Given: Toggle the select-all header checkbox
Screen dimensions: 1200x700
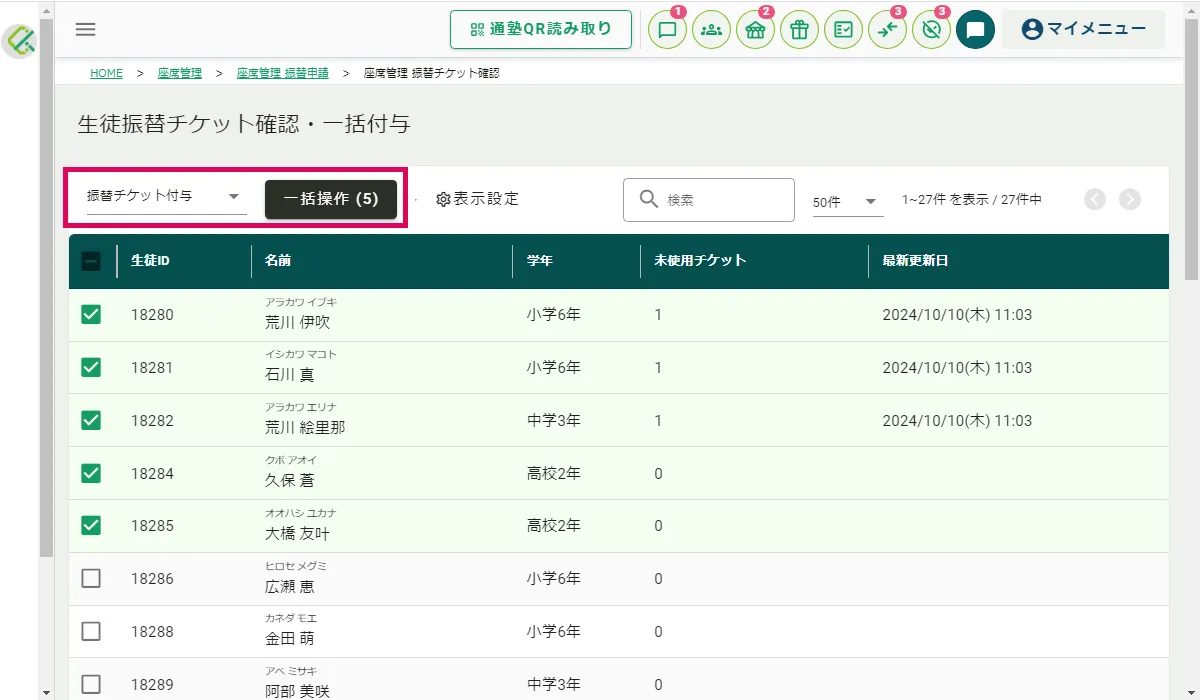Looking at the screenshot, I should pos(91,261).
